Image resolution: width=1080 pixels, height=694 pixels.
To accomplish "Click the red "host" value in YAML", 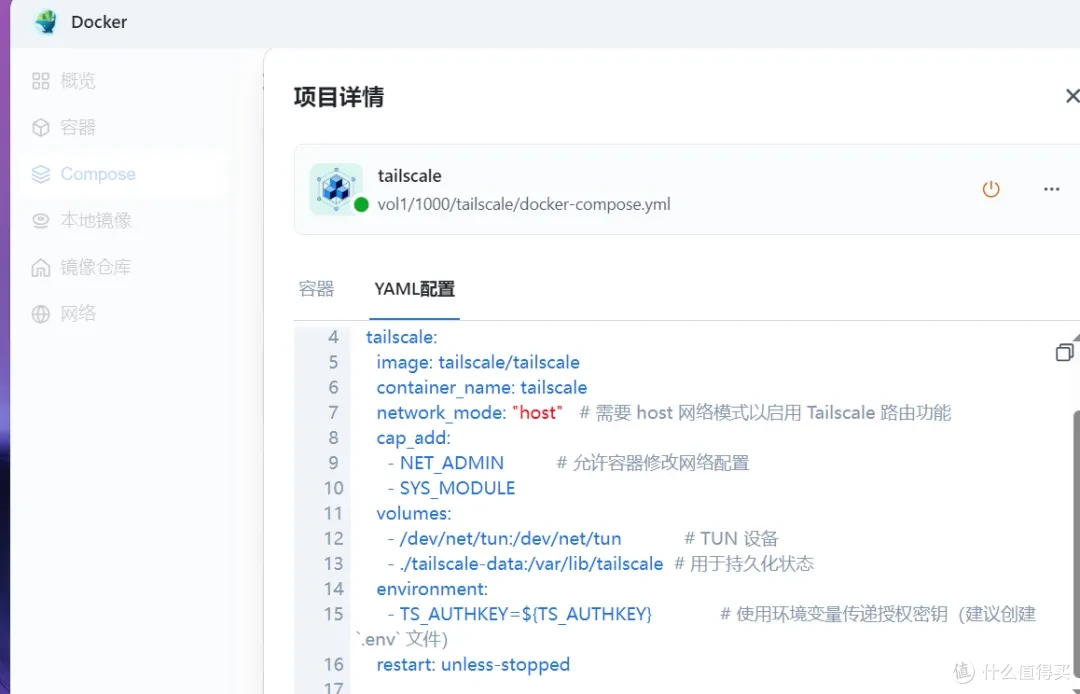I will click(x=537, y=413).
